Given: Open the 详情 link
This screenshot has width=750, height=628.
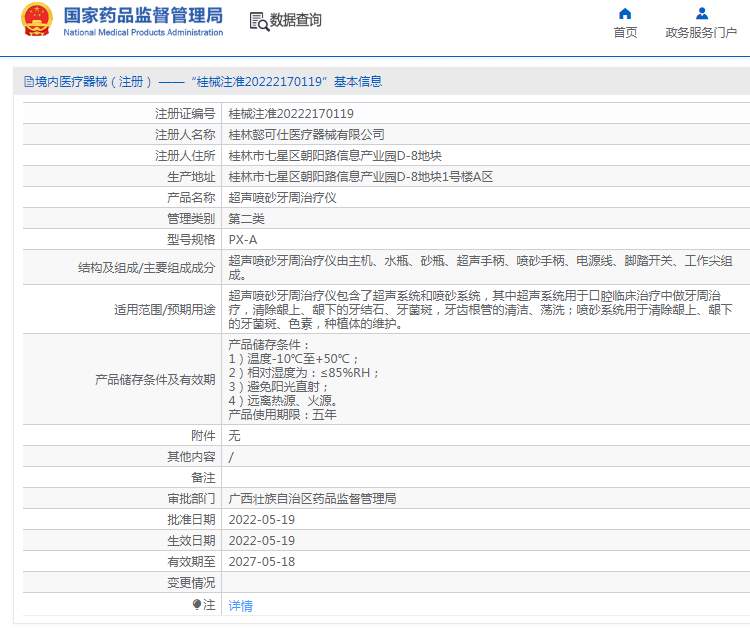Looking at the screenshot, I should tap(240, 606).
